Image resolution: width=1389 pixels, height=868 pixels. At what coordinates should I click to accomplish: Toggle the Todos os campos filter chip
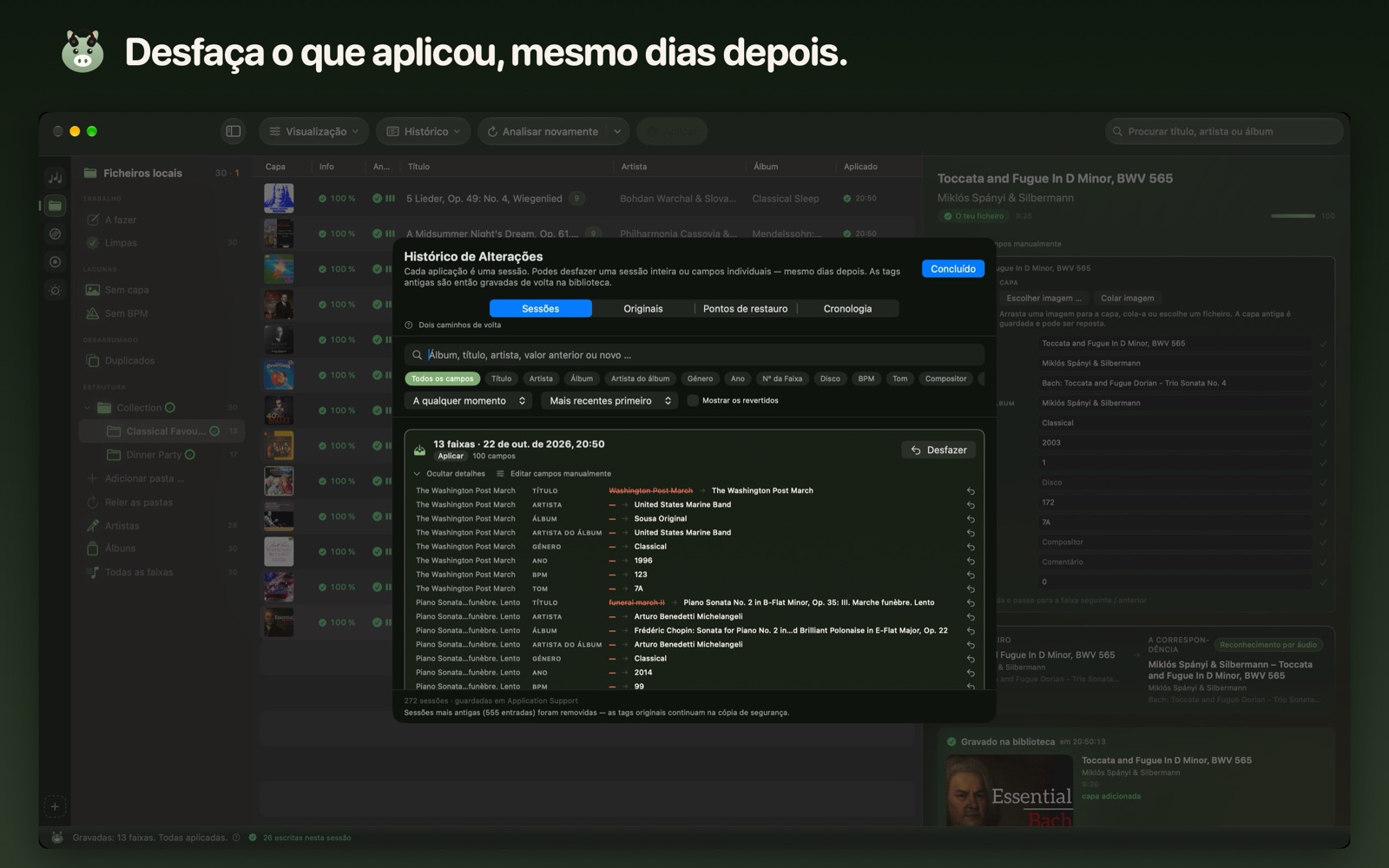tap(443, 378)
